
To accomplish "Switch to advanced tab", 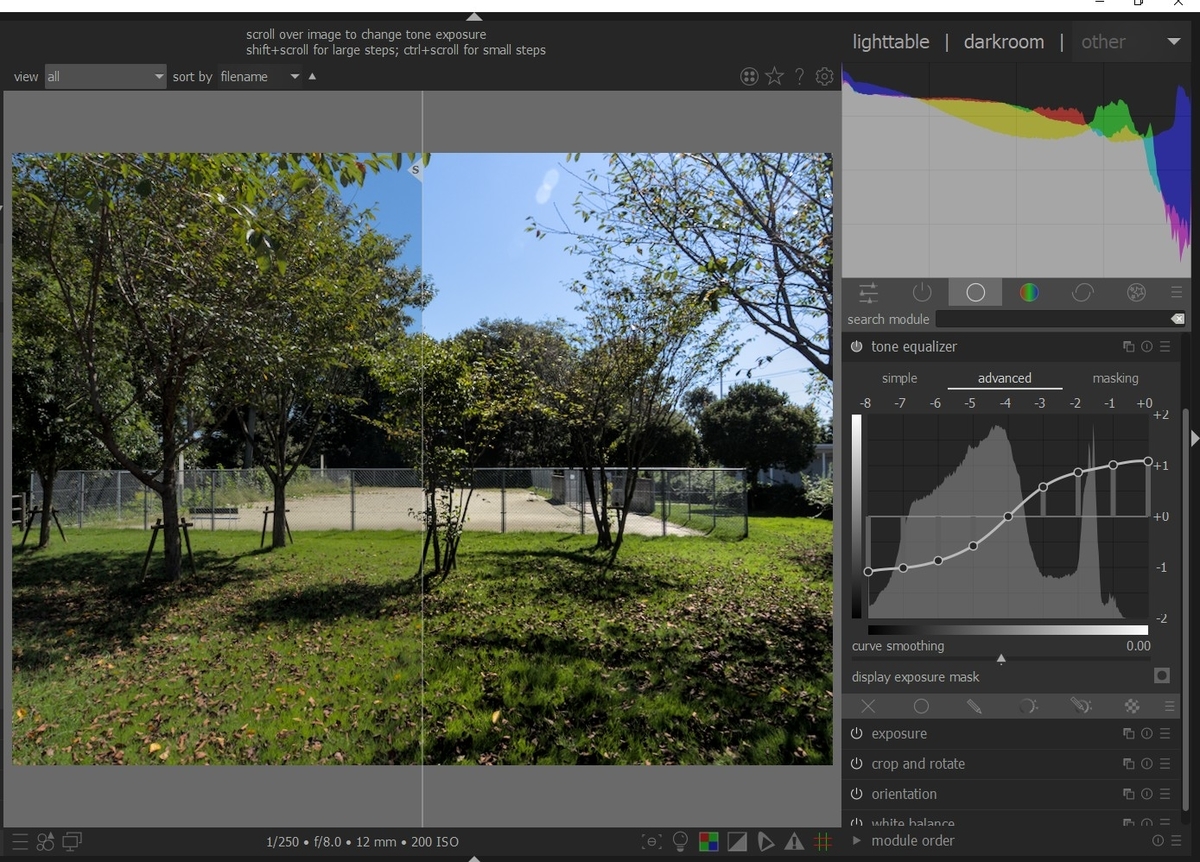I will click(x=1005, y=378).
